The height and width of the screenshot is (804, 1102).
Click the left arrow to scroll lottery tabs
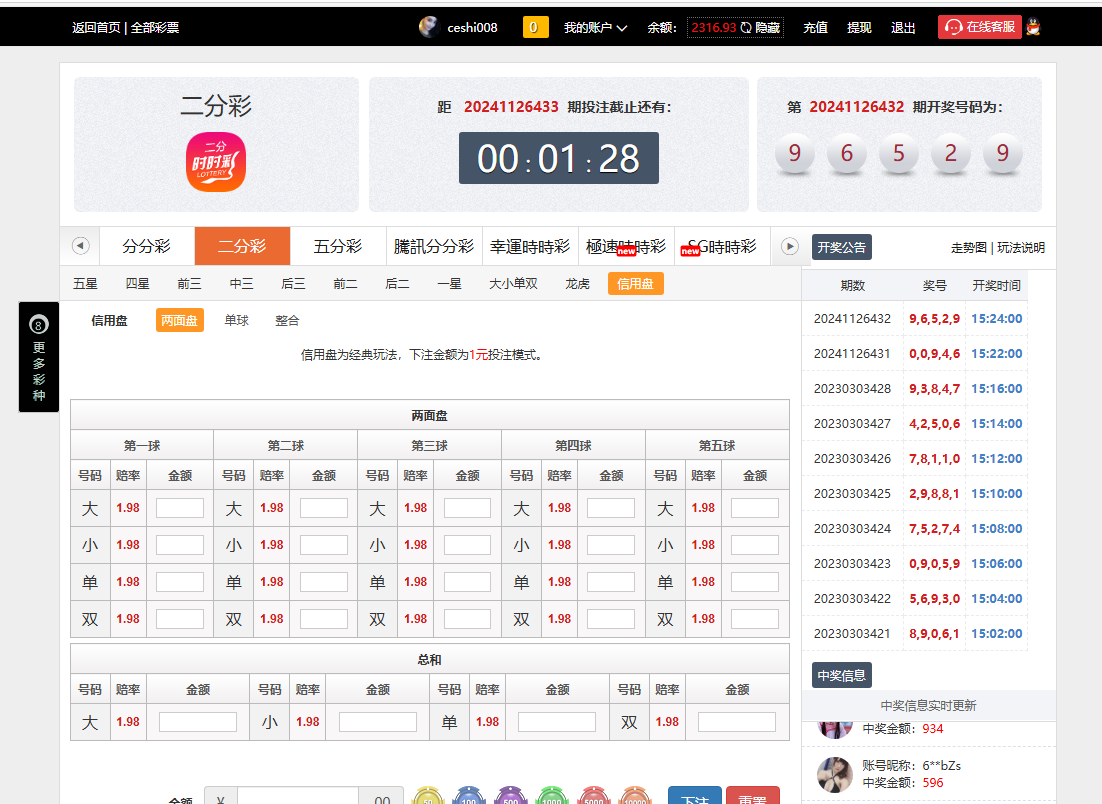[81, 245]
